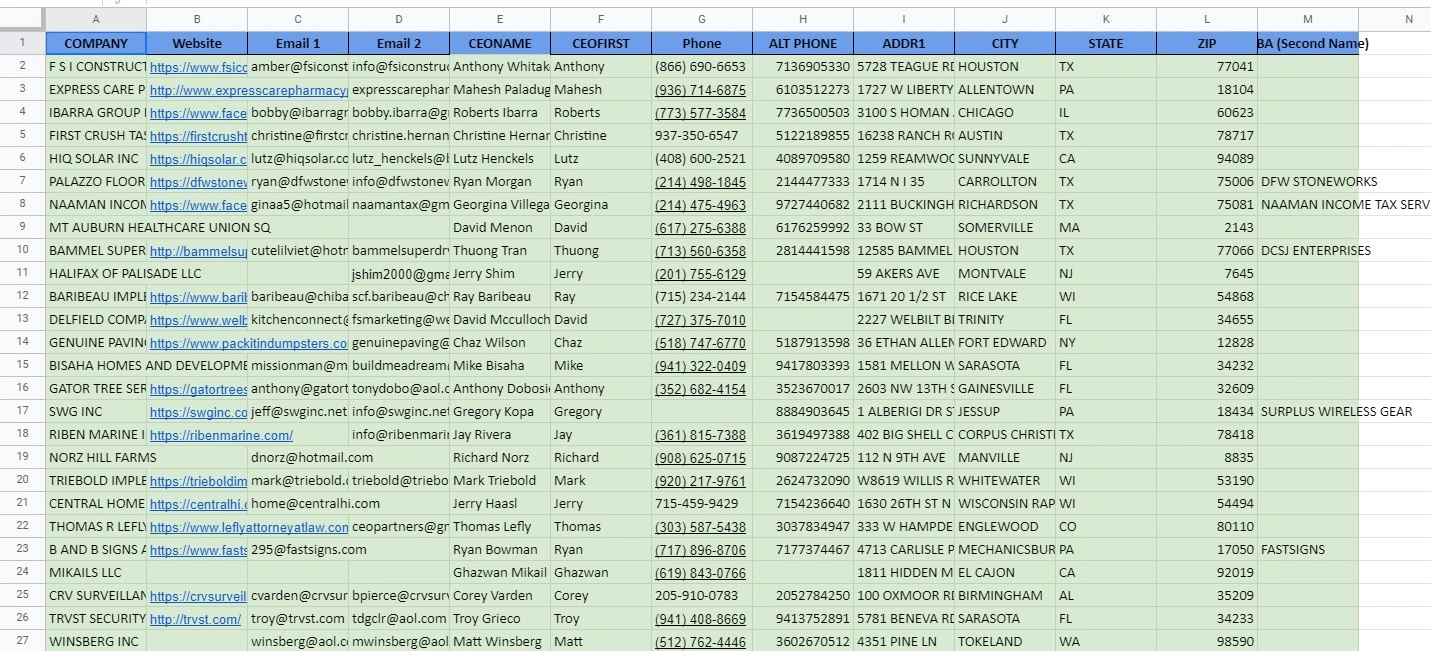Click the Email 1 header cell
Screen dimensions: 1431x651
point(298,43)
